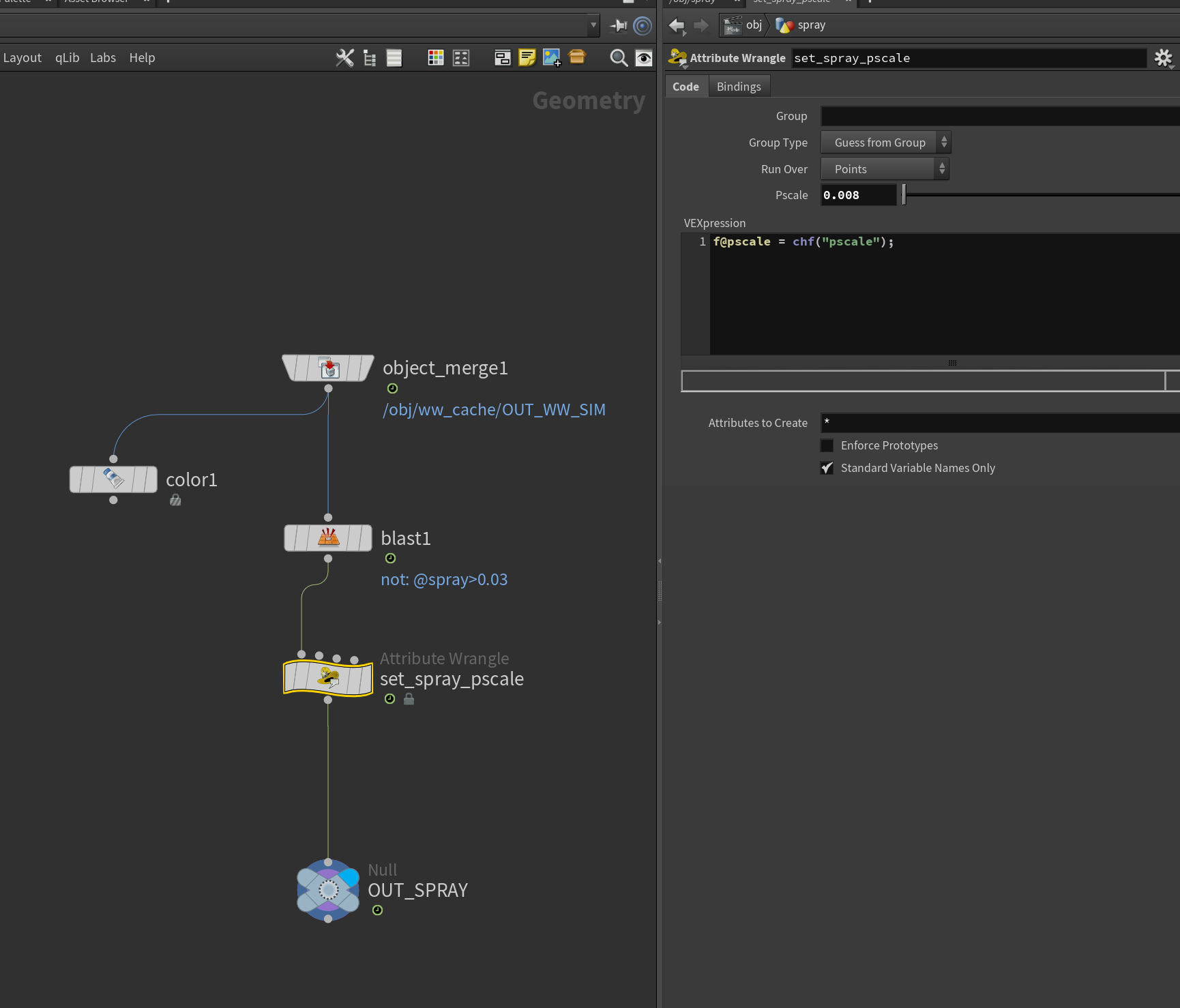The image size is (1180, 1008).
Task: Select the OUT_SPRAY null node
Action: pos(328,890)
